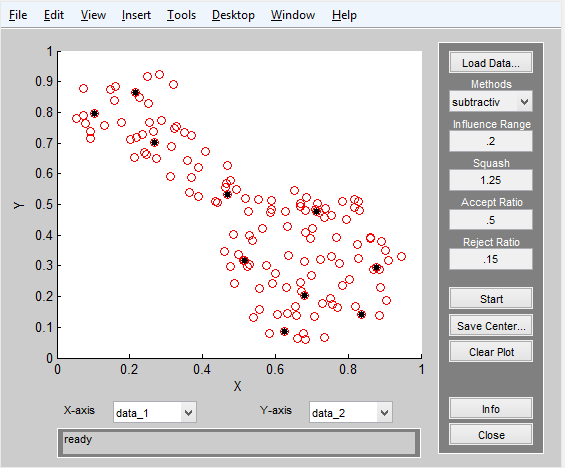Click the Squash value field 1.25

(x=491, y=180)
